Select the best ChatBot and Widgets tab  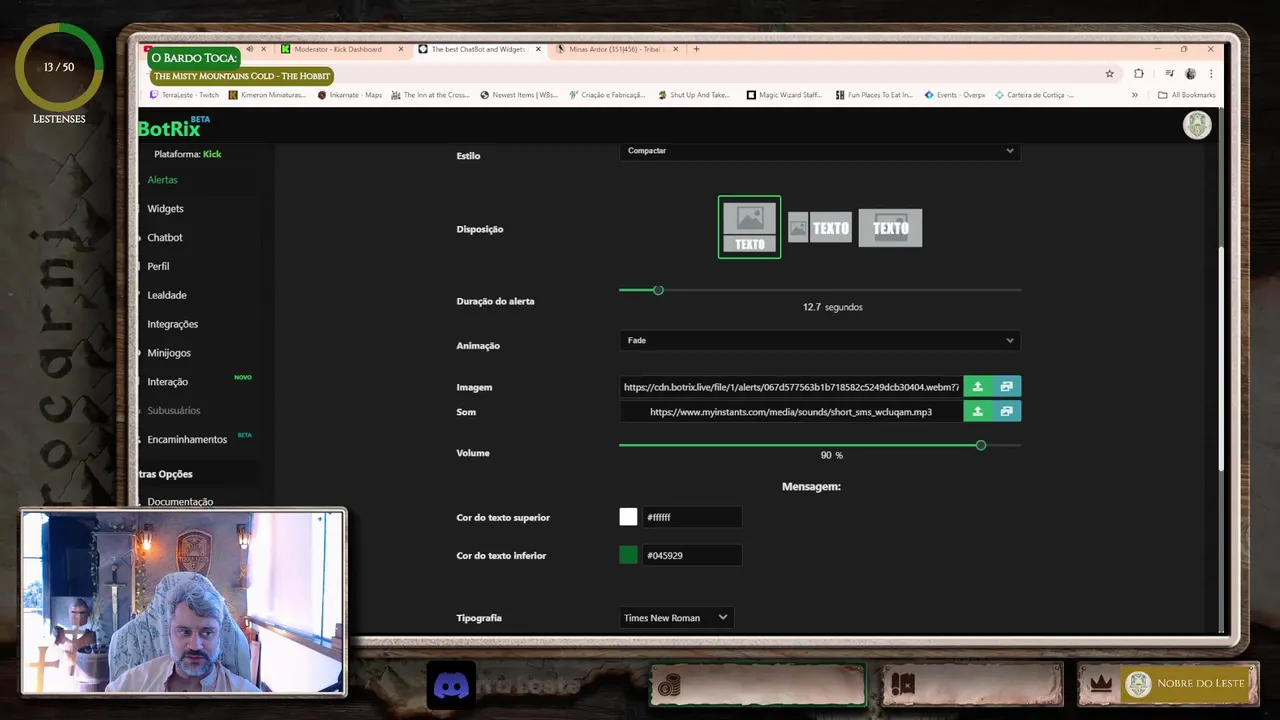478,49
